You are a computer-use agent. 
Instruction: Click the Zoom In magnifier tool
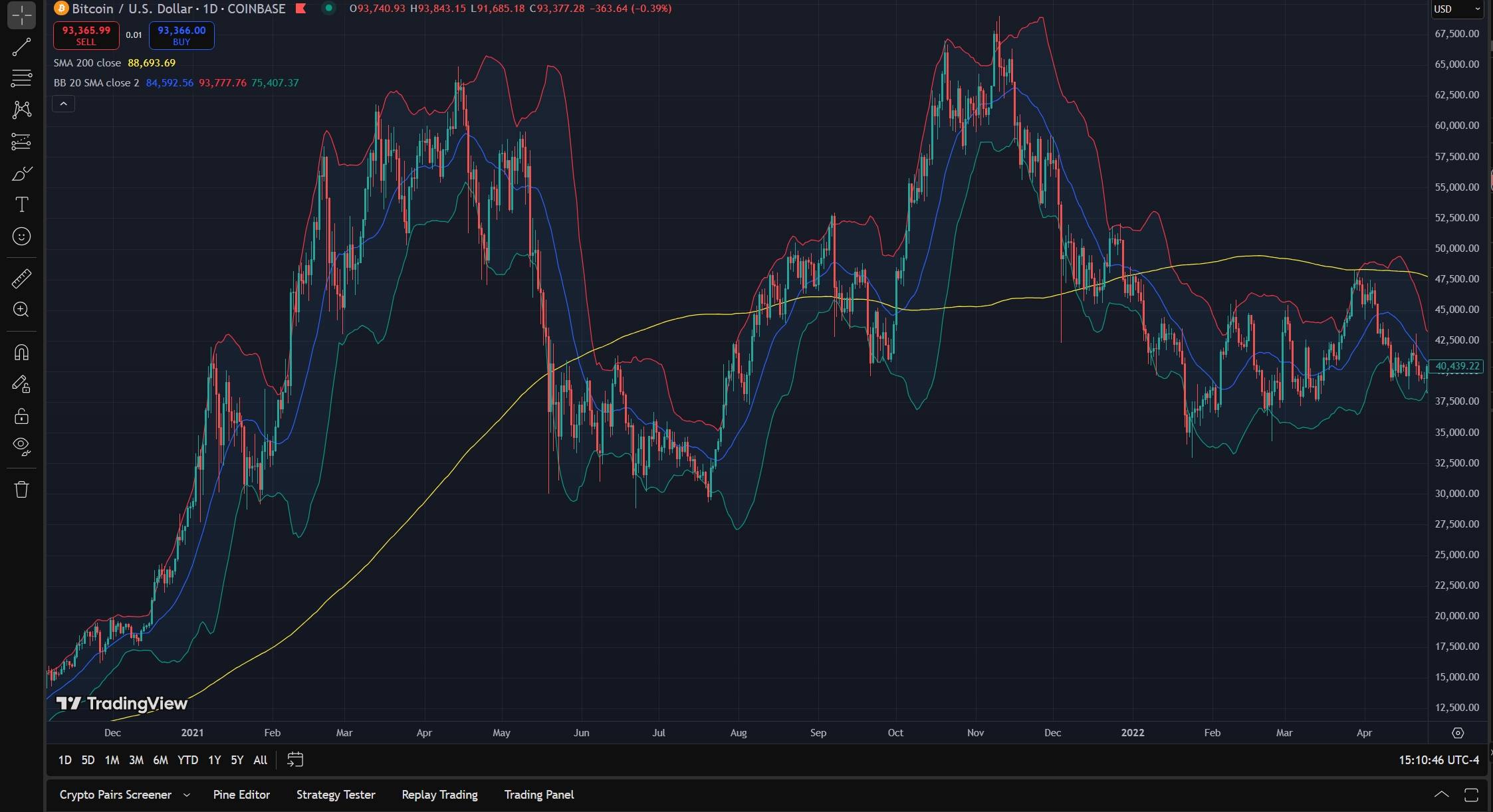[21, 310]
